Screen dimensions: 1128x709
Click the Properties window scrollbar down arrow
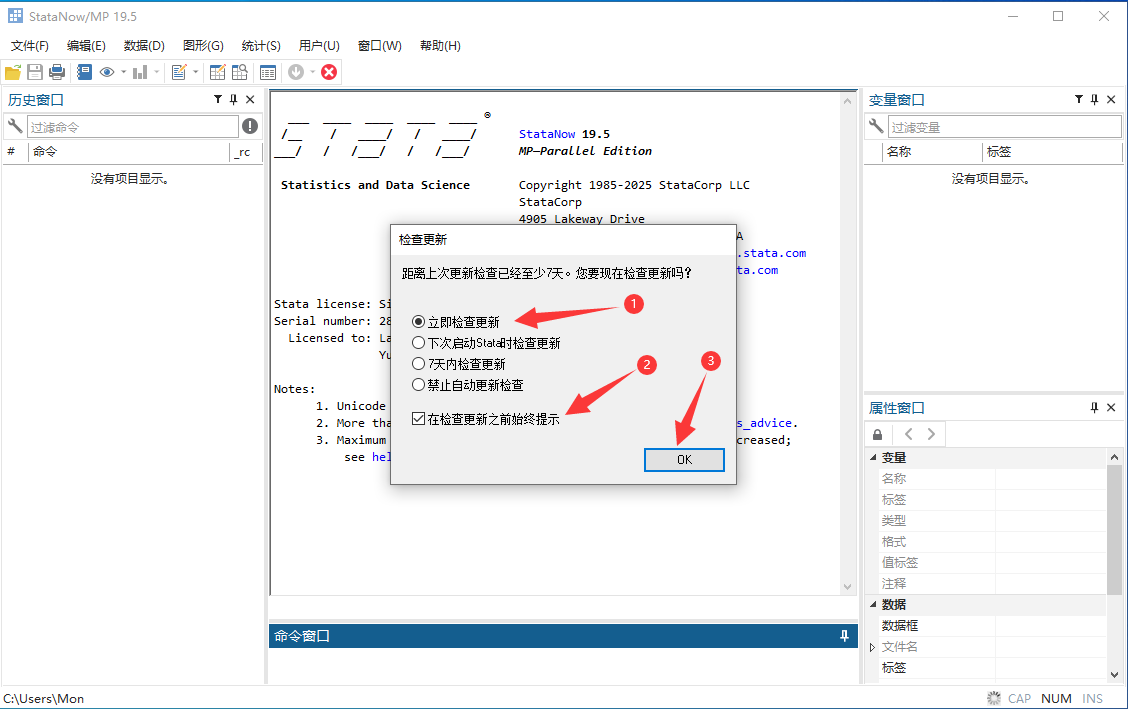[x=1114, y=674]
